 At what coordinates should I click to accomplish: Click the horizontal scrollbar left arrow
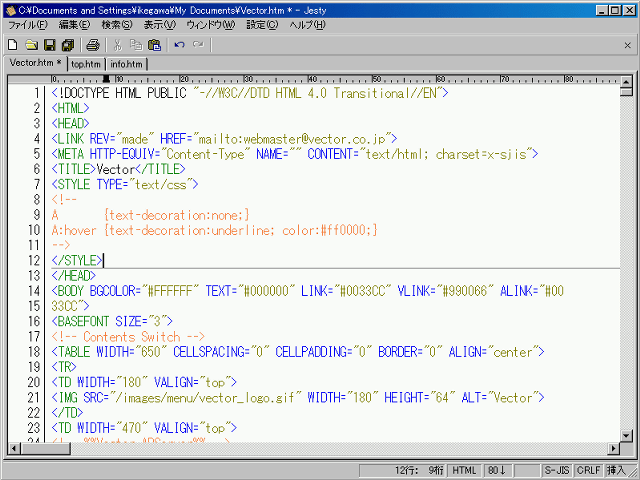click(14, 449)
